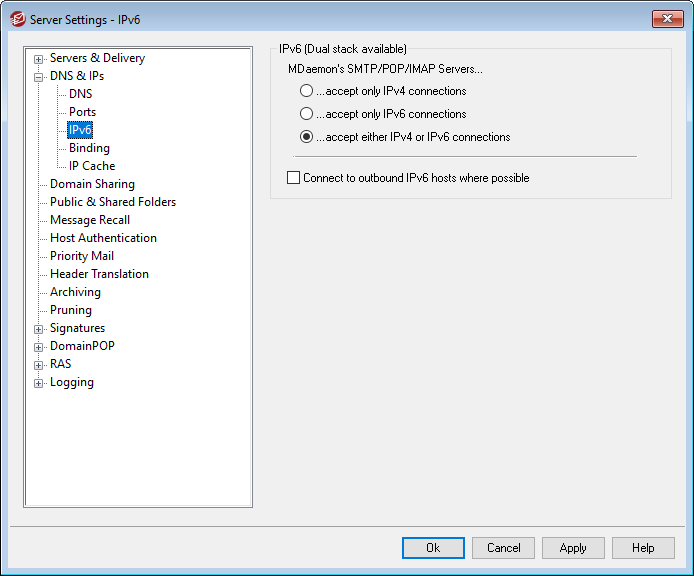
Task: Expand the Servers & Delivery tree node
Action: tap(39, 59)
